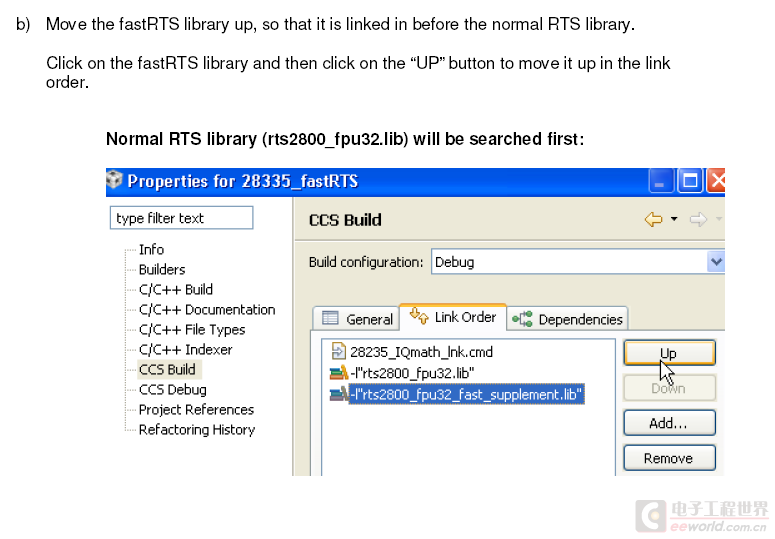Screen dimensions: 775x539
Task: Click the Properties window title cube icon
Action: coord(115,179)
